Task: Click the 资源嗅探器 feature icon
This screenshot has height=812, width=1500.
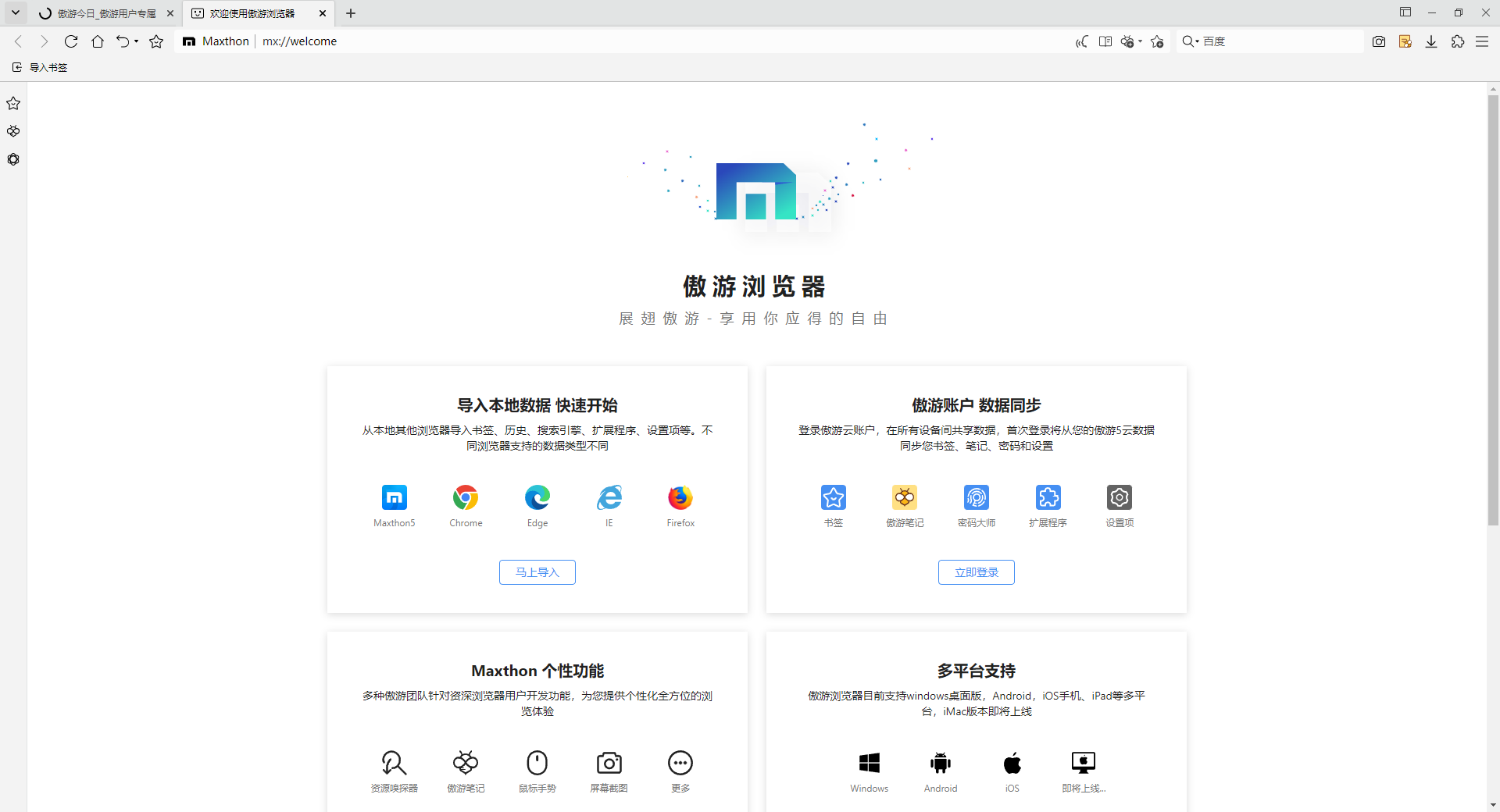Action: [x=394, y=763]
